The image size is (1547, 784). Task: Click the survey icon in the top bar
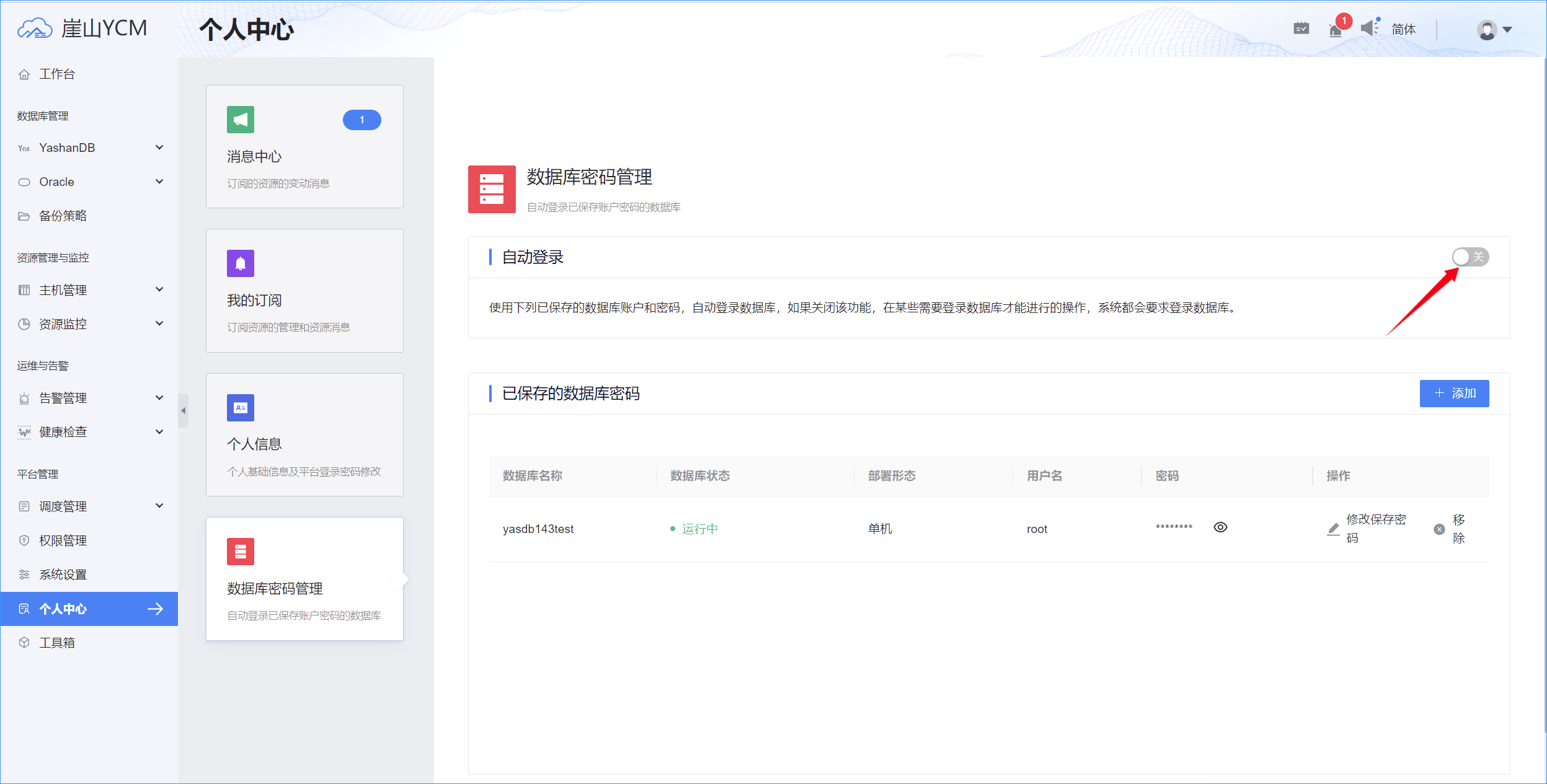coord(1302,28)
